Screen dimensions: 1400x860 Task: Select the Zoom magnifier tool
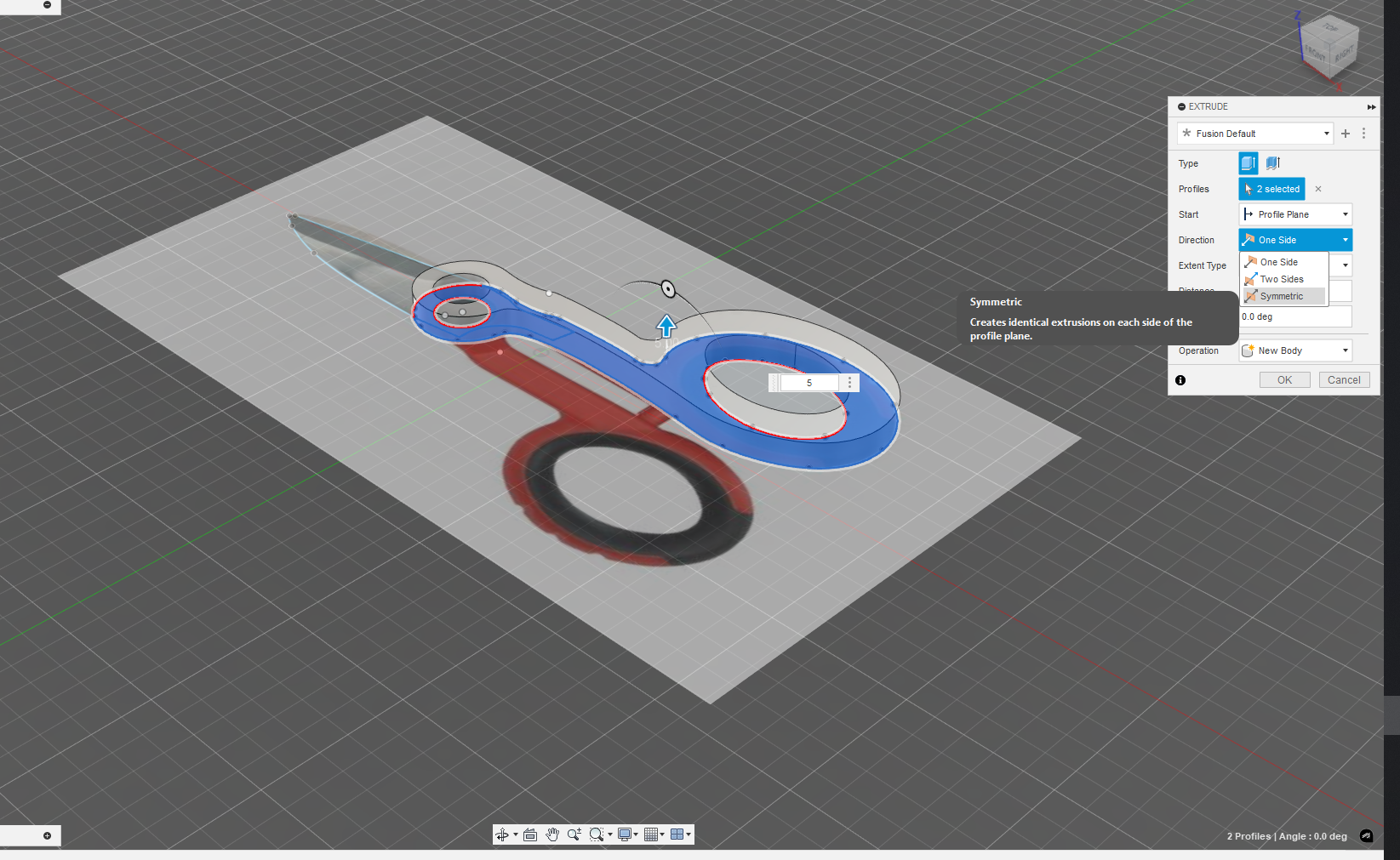pos(574,834)
